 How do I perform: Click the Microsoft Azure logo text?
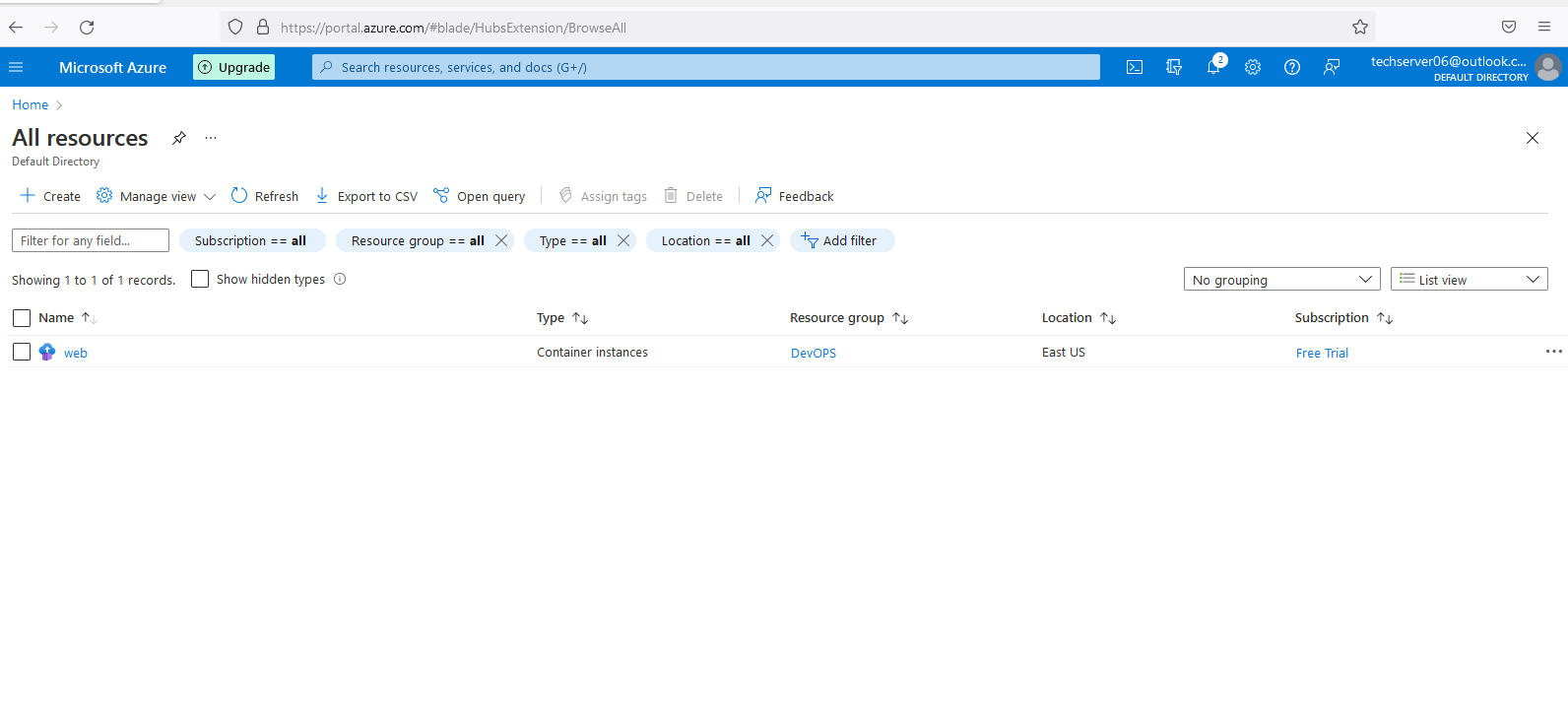112,67
